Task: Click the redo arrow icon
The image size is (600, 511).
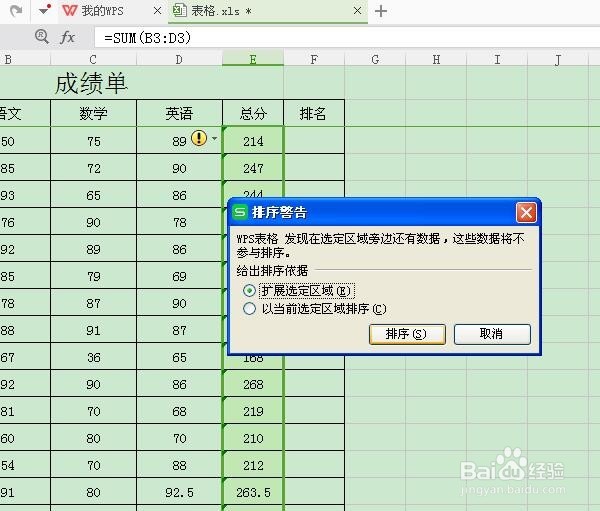Action: pyautogui.click(x=16, y=11)
